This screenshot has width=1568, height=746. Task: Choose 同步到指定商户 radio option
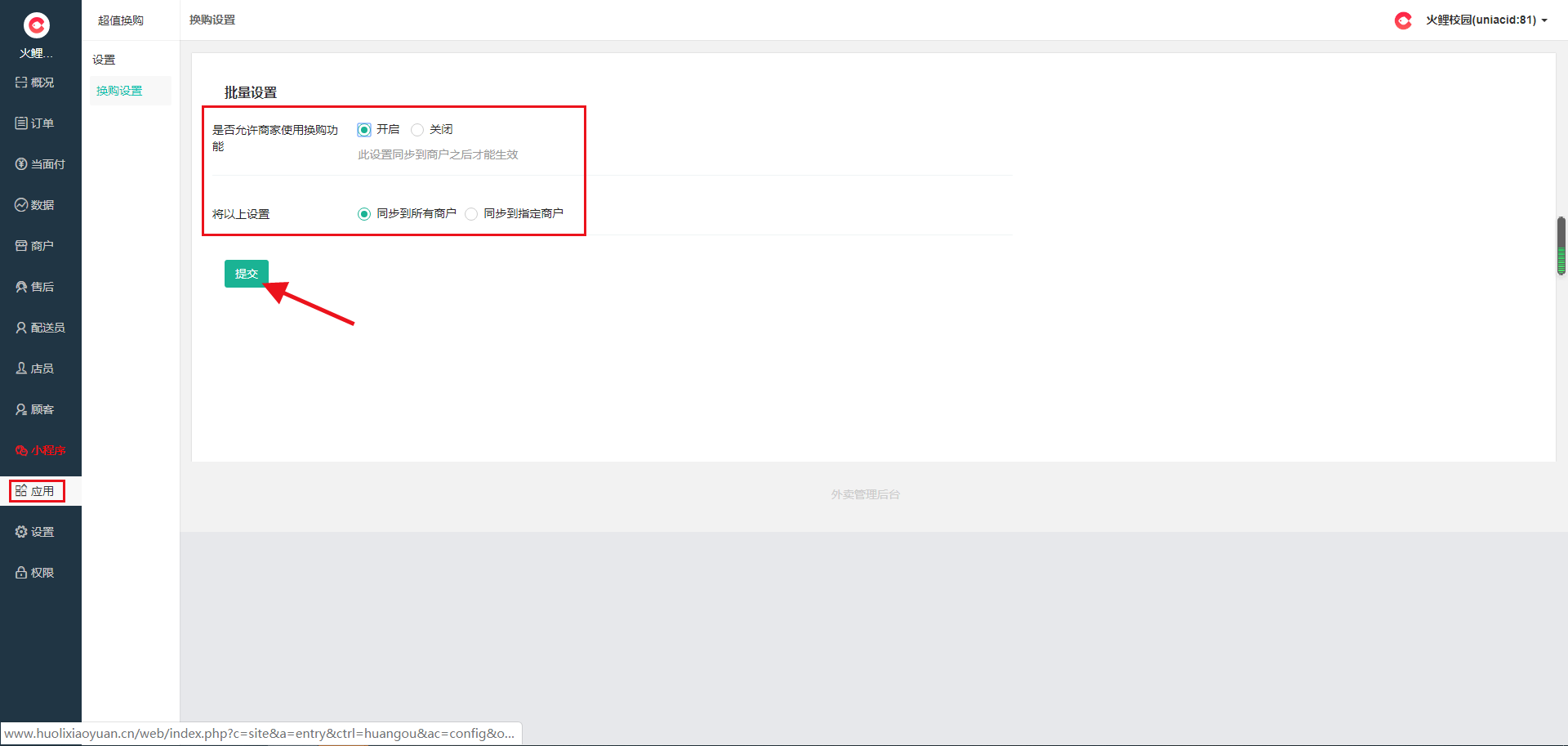pos(471,214)
